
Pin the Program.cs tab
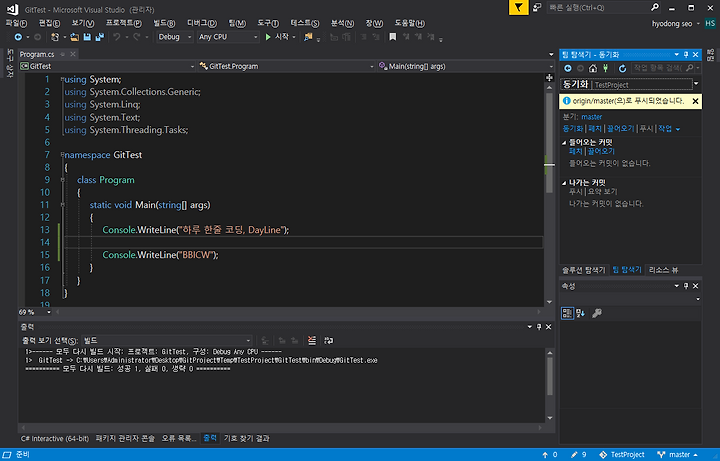point(62,54)
